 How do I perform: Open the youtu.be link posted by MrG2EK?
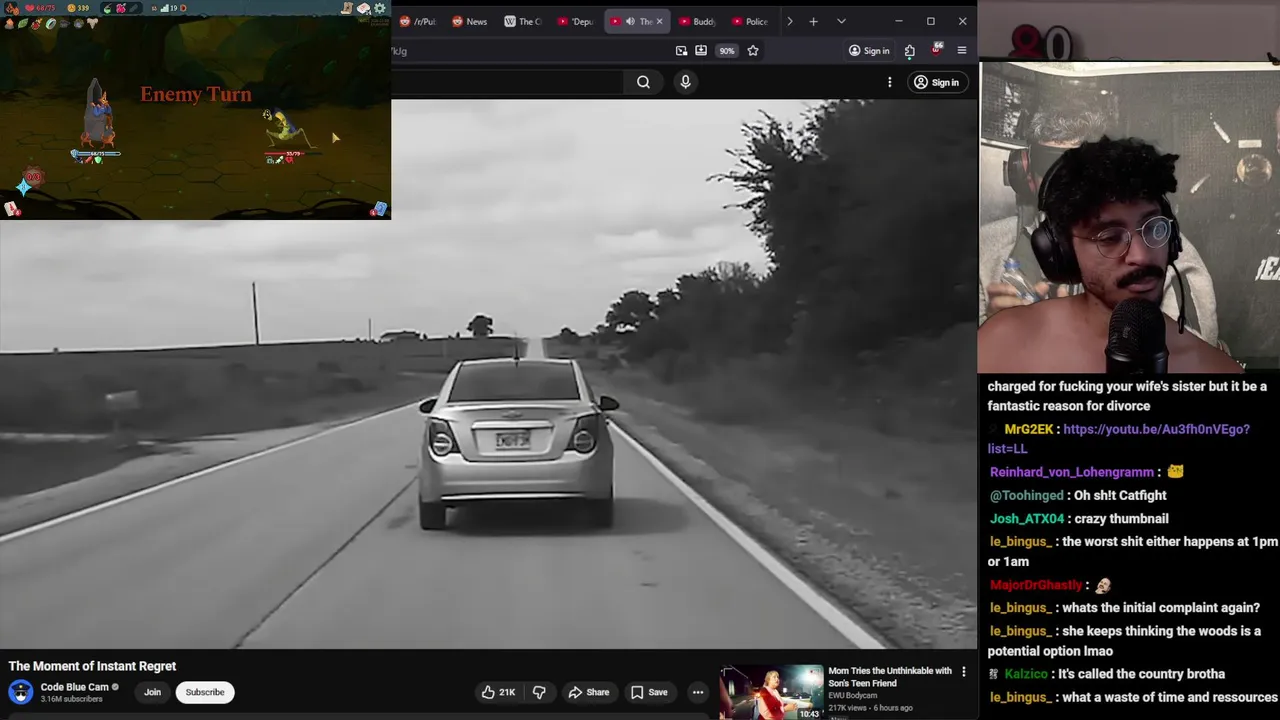(1118, 438)
